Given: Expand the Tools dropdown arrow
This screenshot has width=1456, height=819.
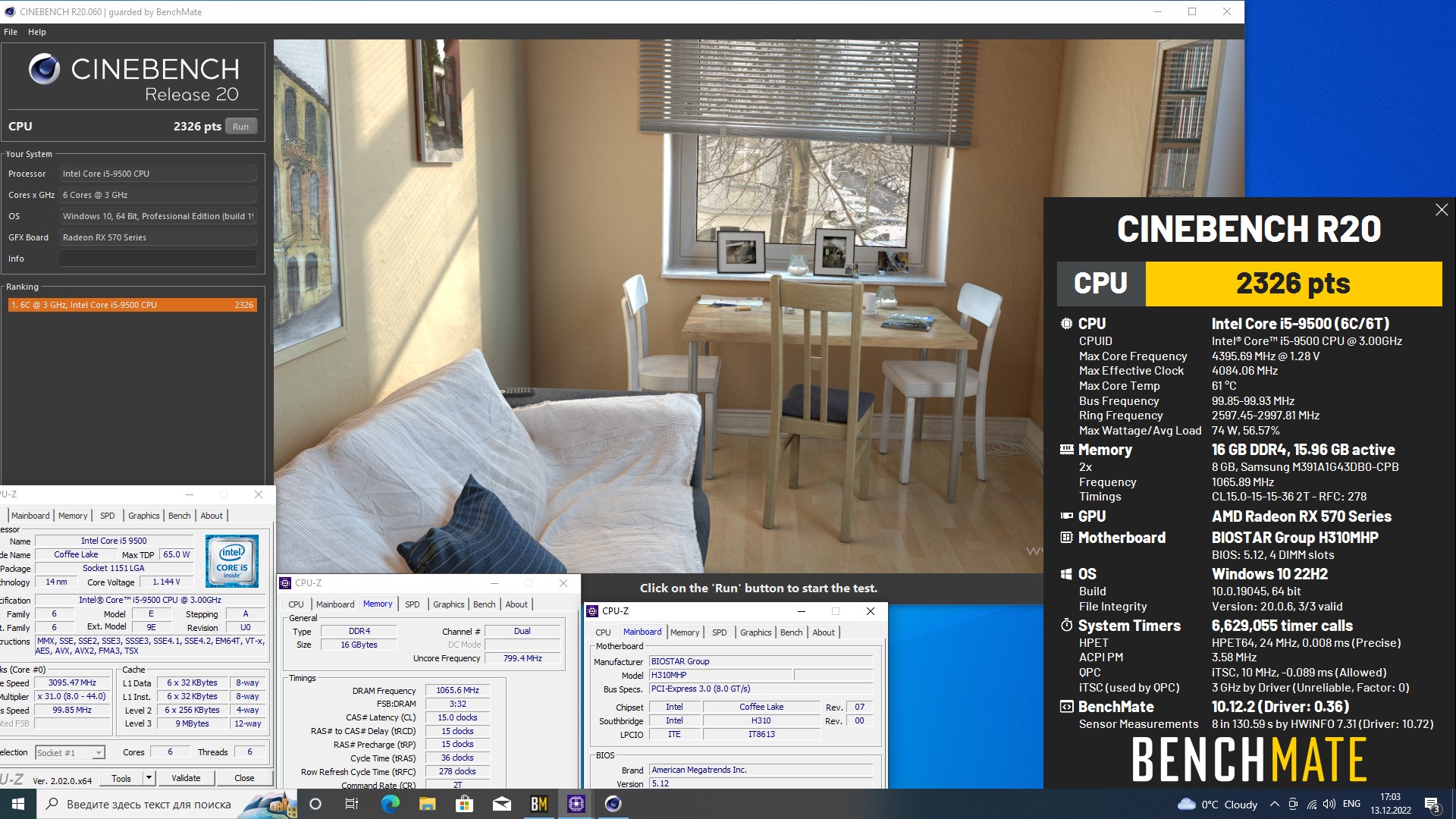Looking at the screenshot, I should [149, 778].
